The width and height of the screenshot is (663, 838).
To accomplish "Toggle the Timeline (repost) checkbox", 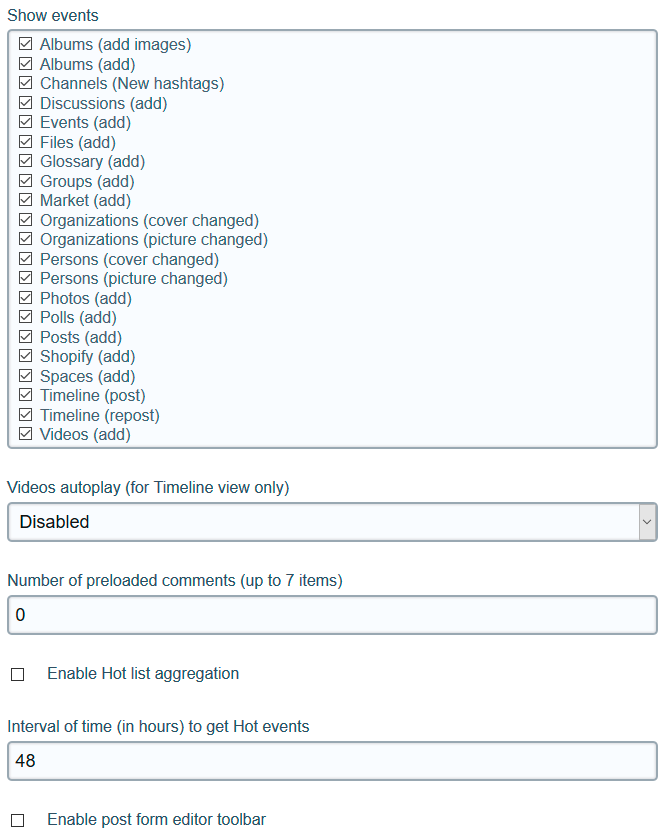I will click(x=26, y=415).
